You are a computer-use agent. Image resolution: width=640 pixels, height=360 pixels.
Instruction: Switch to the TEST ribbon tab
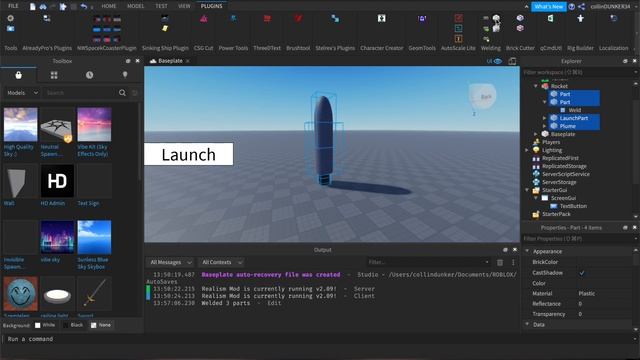click(x=161, y=6)
